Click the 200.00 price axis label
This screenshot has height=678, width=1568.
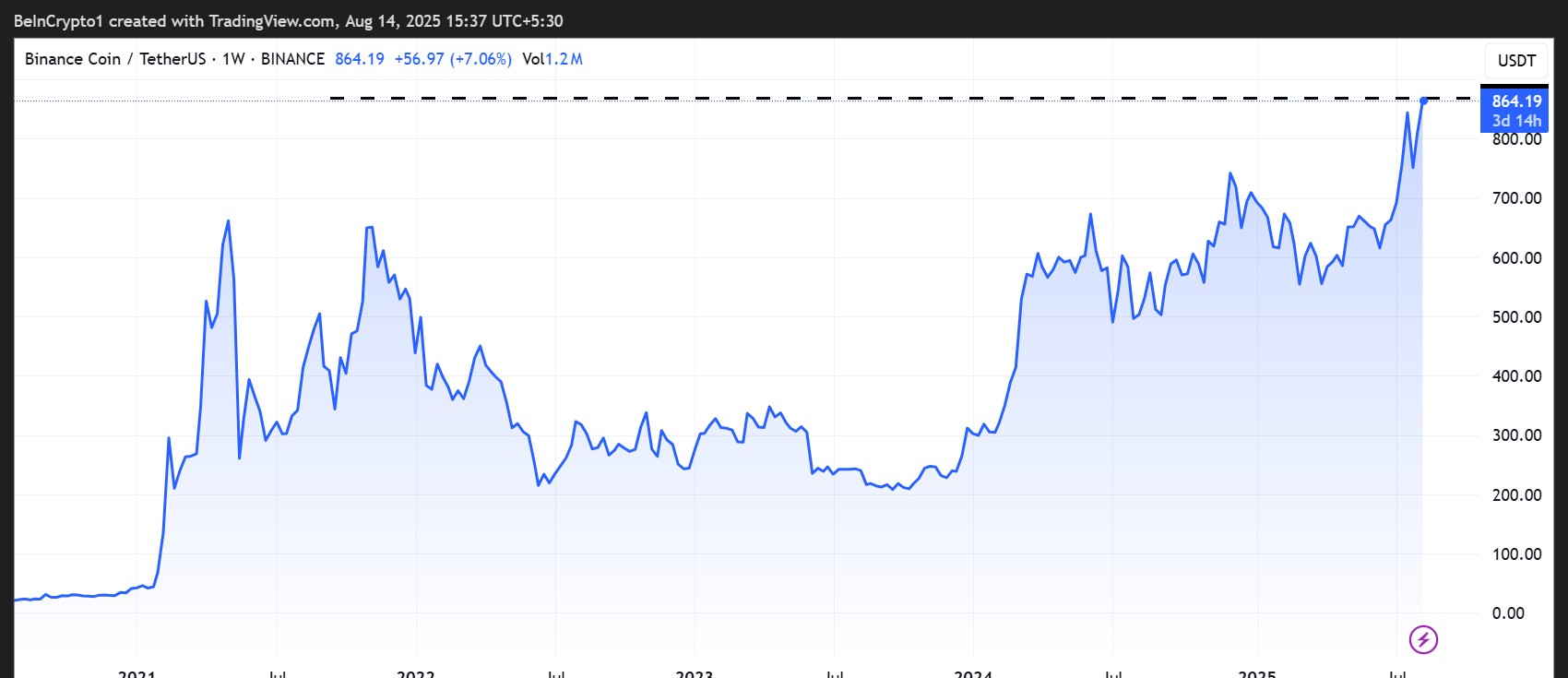[x=1516, y=494]
